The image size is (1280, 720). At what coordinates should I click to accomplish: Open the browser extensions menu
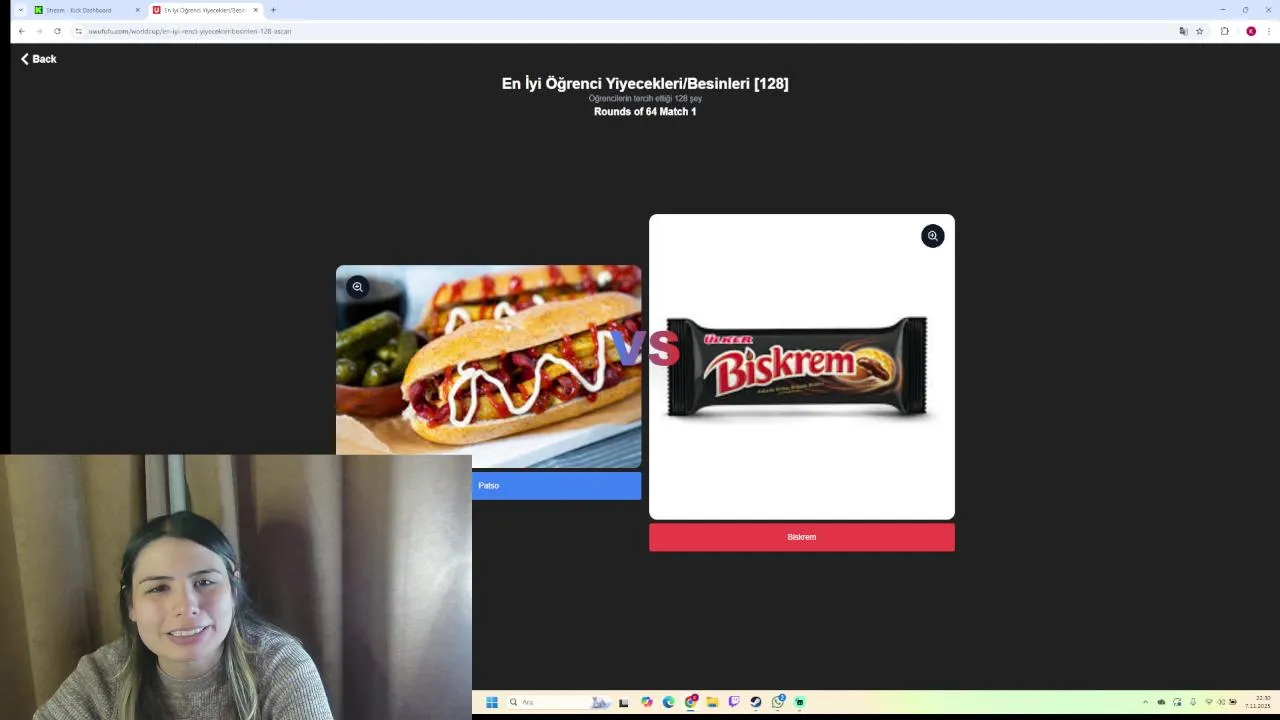coord(1224,31)
